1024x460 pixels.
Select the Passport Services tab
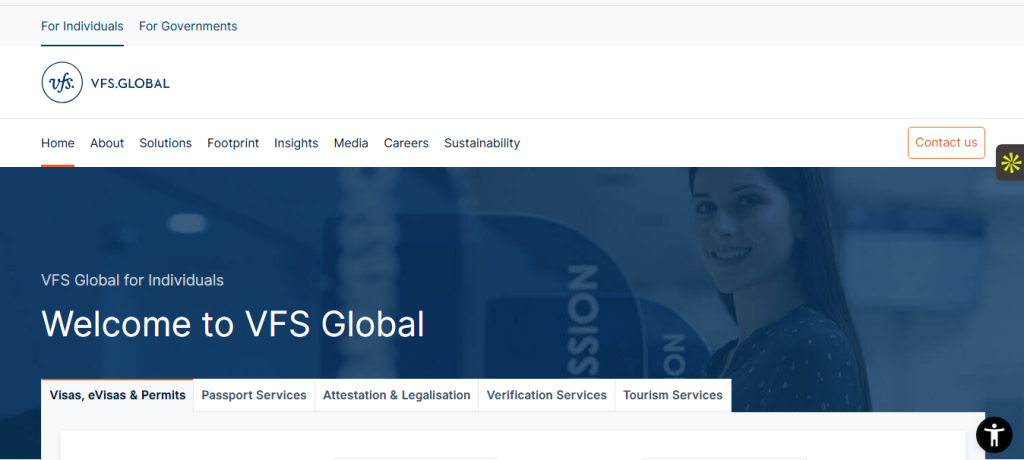(254, 395)
